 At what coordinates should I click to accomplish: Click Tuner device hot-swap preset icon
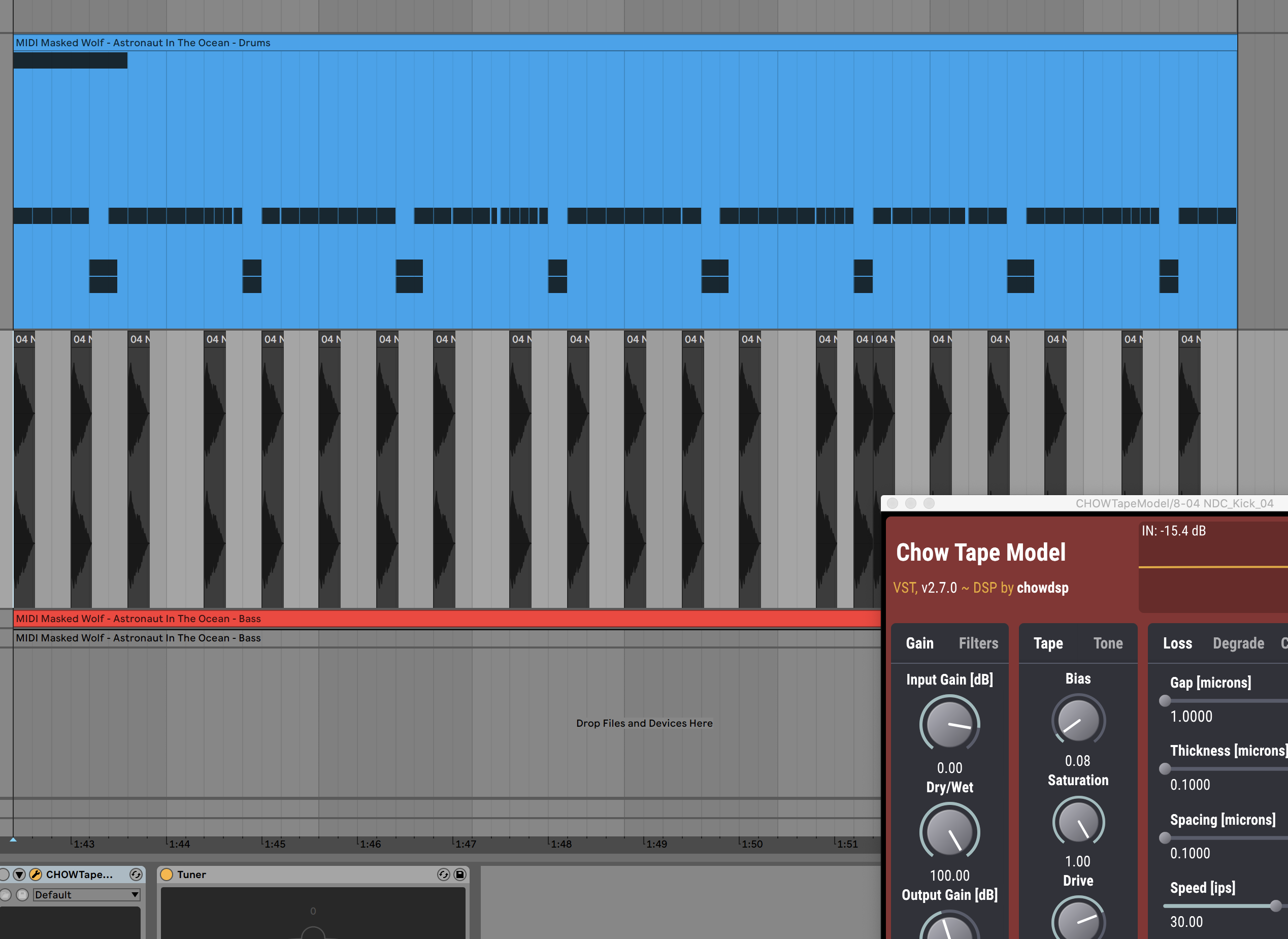point(443,874)
